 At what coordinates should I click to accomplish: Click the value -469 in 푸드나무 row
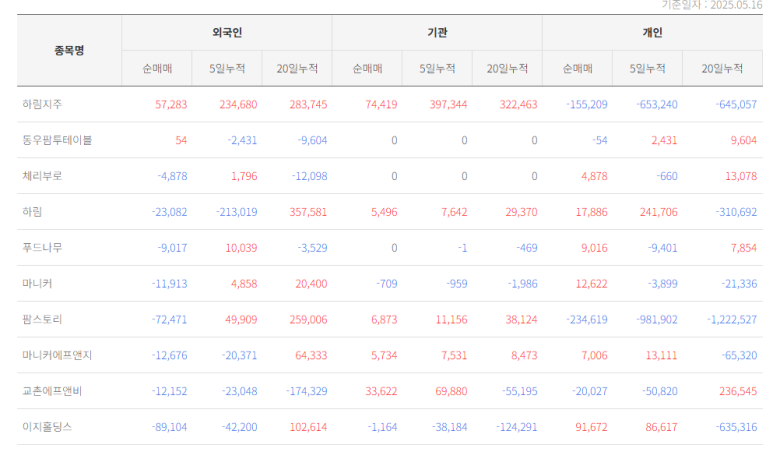(527, 248)
